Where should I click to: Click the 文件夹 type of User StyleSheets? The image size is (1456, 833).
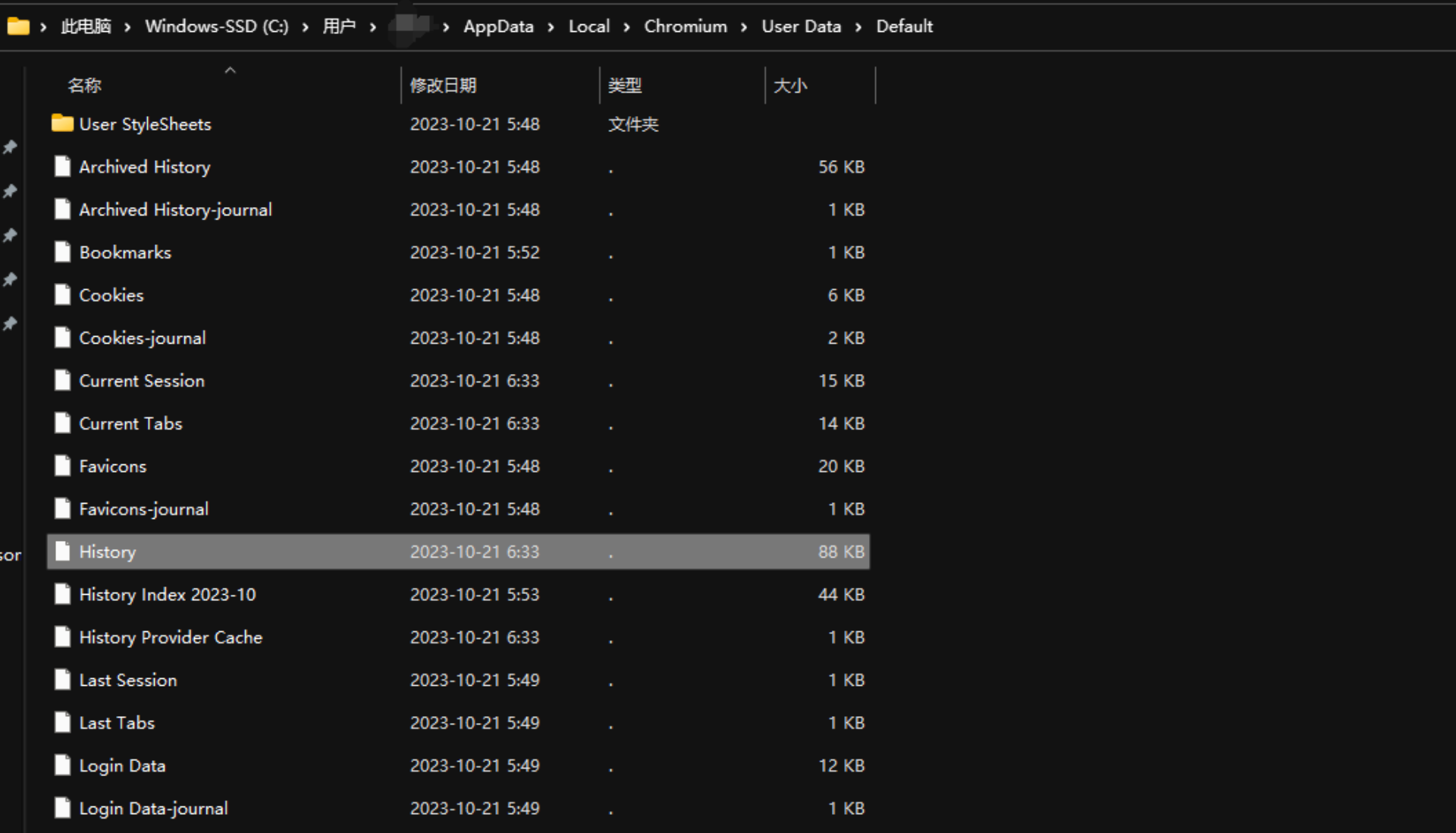(x=633, y=124)
